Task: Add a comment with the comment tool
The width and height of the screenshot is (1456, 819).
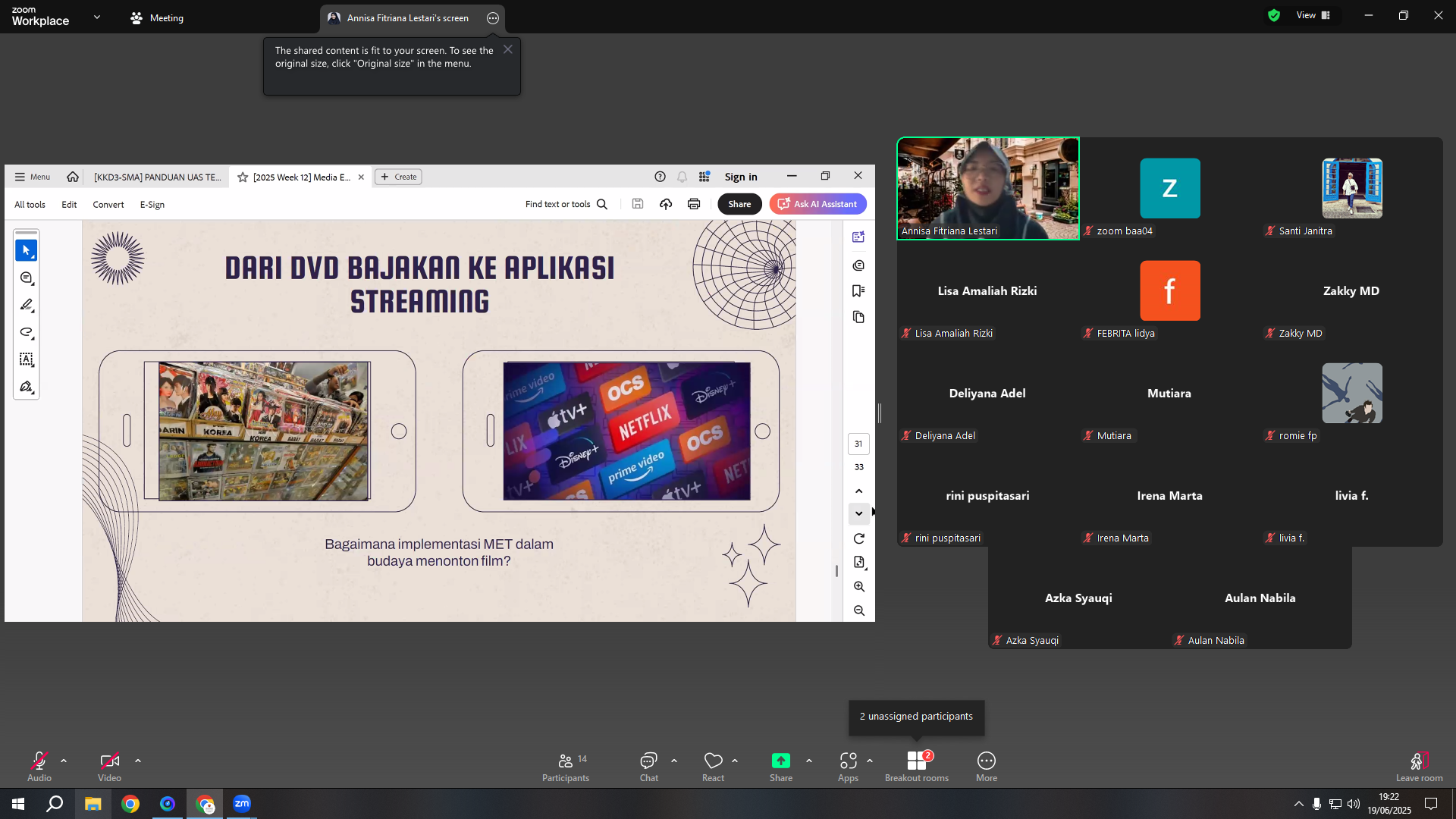Action: pos(27,278)
